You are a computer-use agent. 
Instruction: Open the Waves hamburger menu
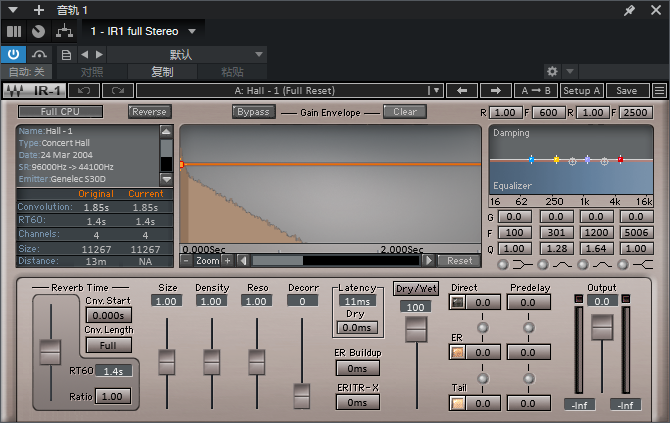click(x=660, y=91)
